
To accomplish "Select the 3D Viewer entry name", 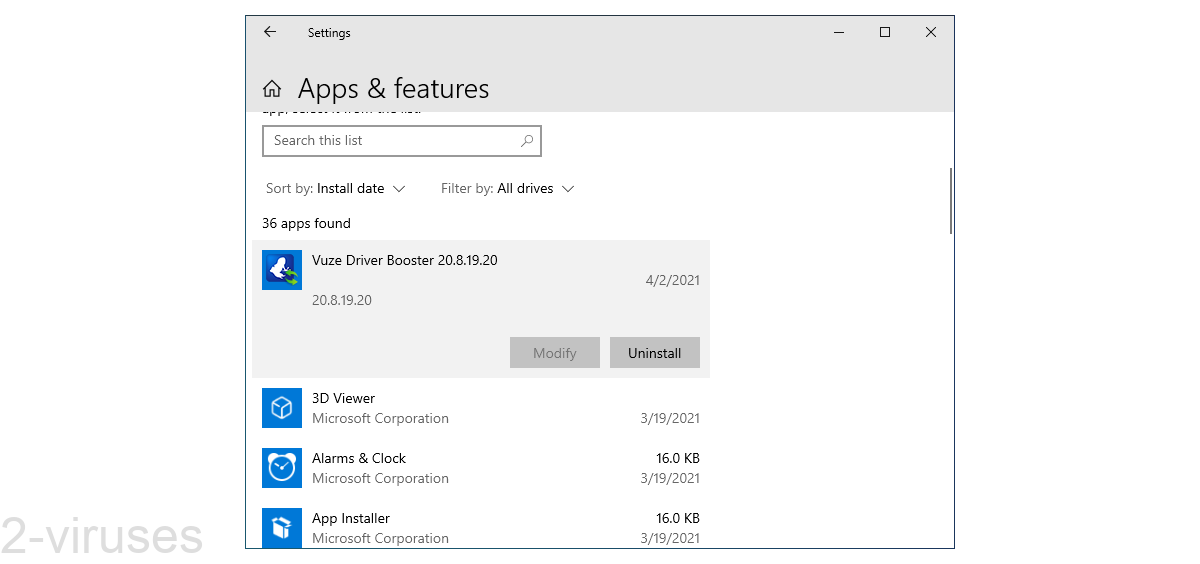I will 343,398.
